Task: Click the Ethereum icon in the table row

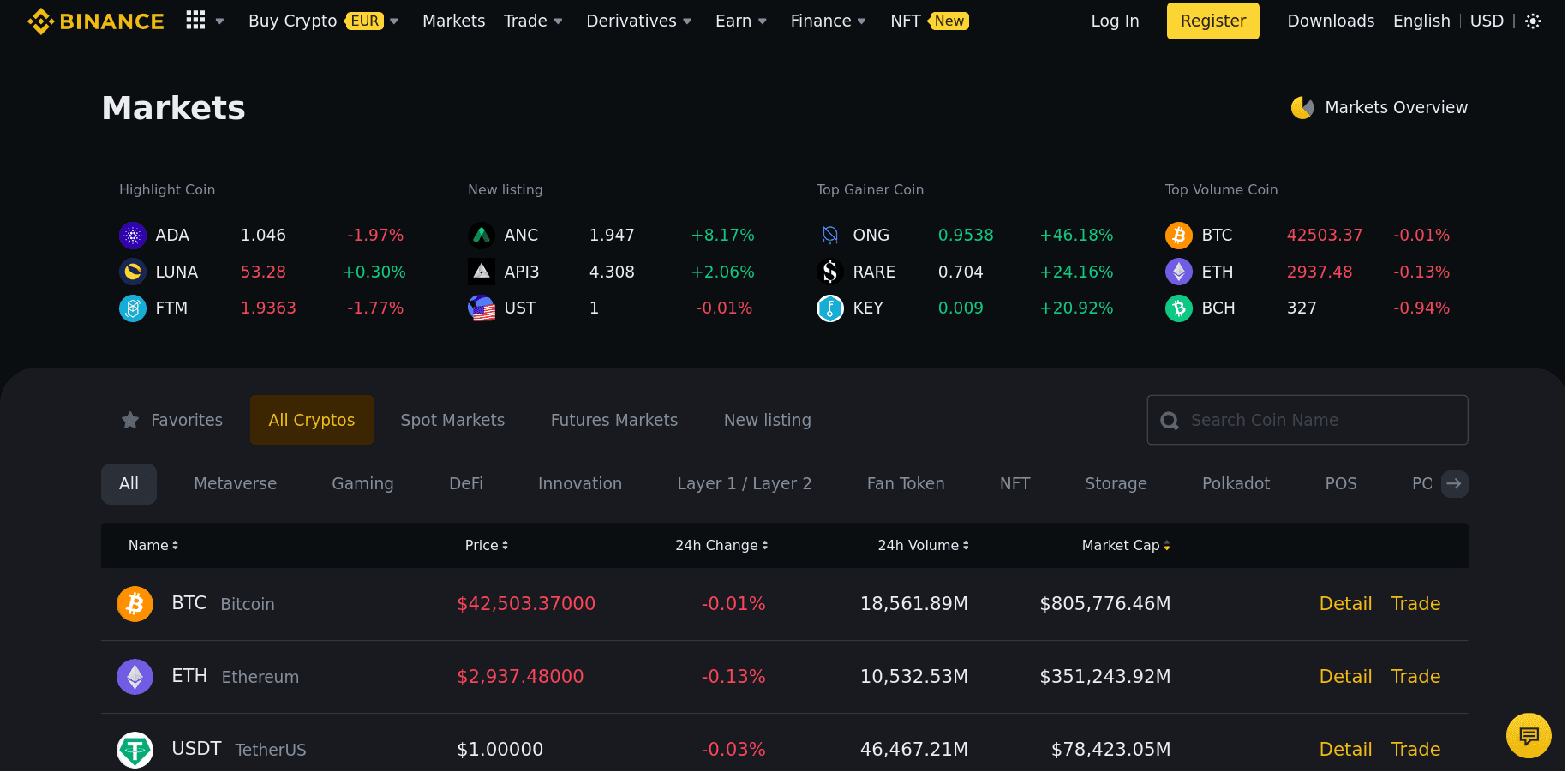Action: click(x=135, y=677)
